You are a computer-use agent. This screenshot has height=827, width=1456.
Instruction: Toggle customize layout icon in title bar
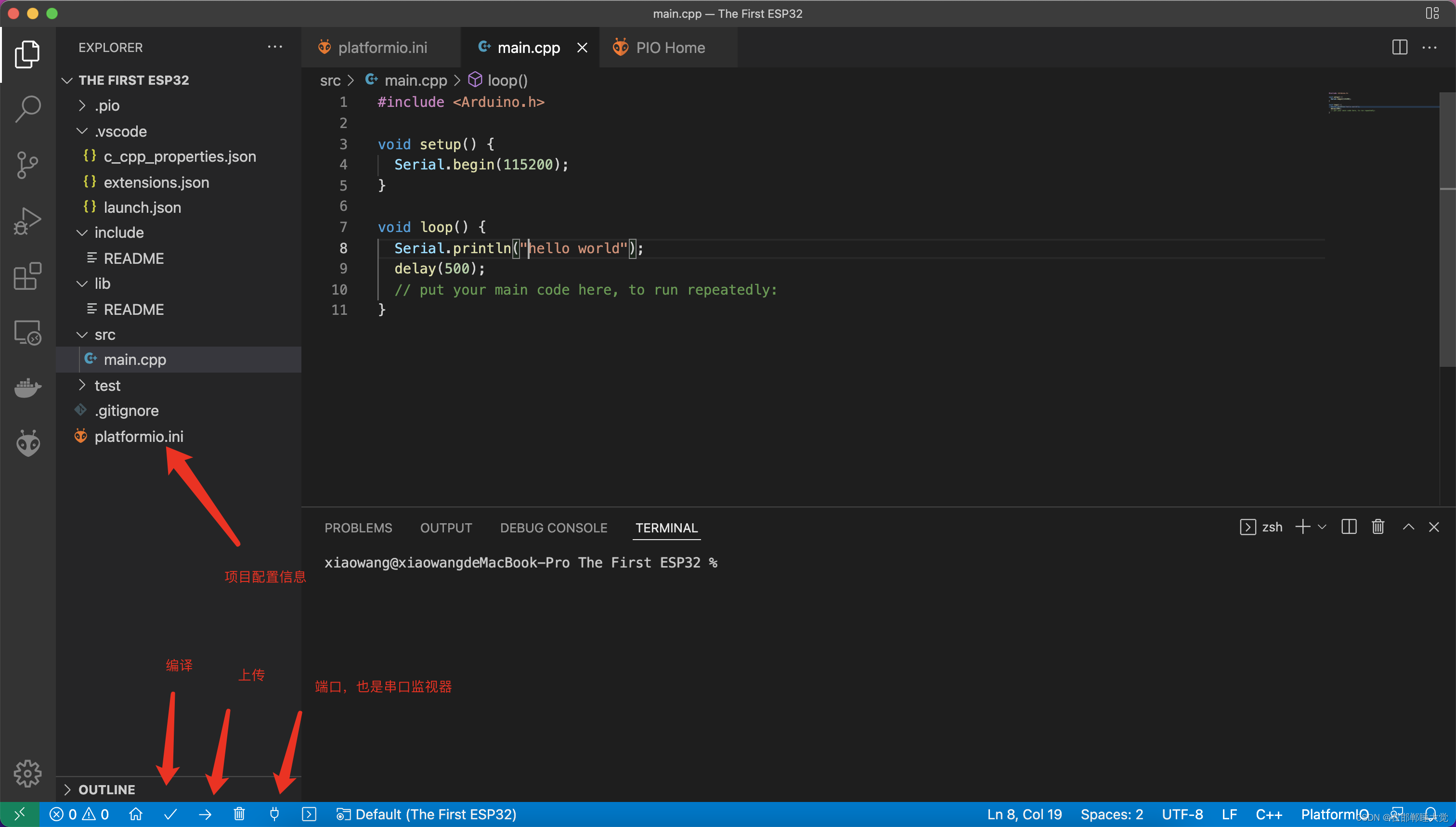tap(1432, 13)
